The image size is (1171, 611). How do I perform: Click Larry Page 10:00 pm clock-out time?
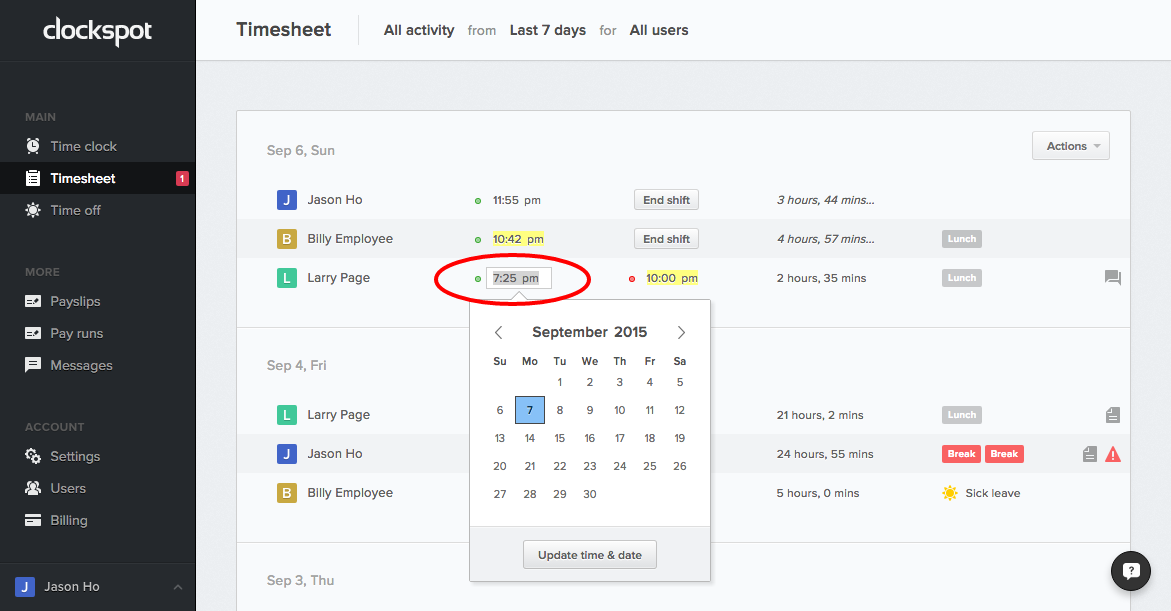[x=671, y=278]
